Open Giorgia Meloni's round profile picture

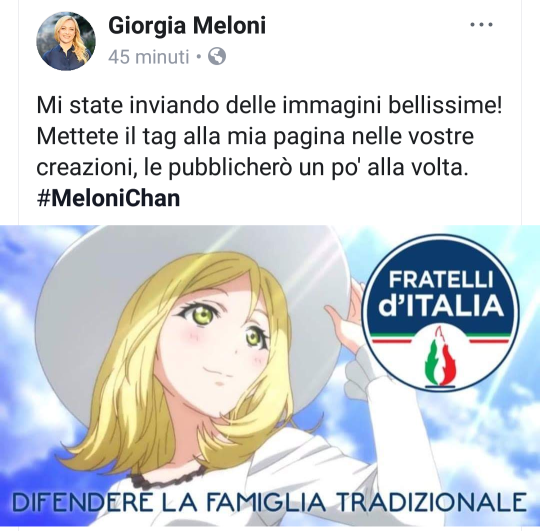66,41
